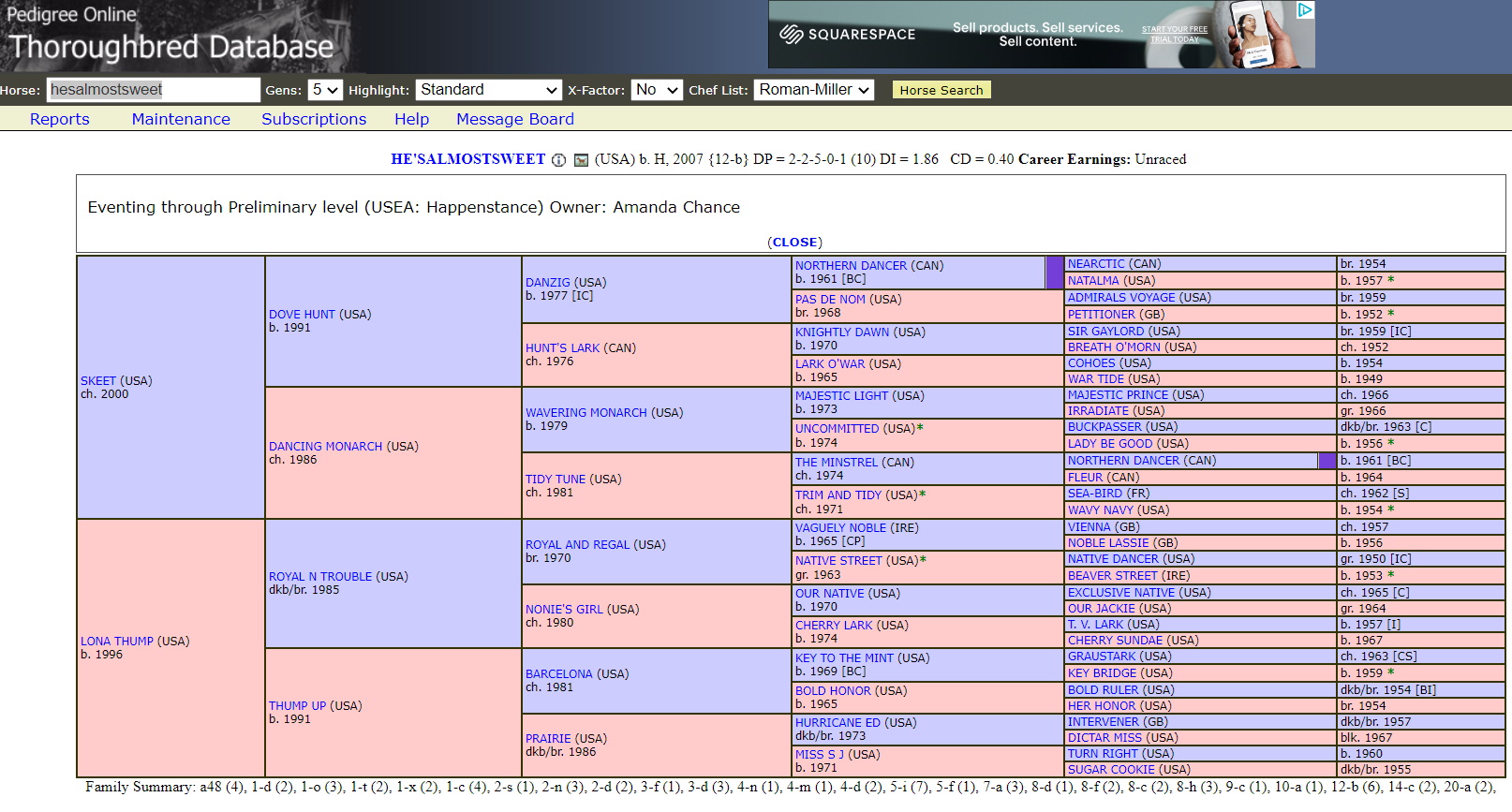Expand the Highlight Standard dropdown

488,90
